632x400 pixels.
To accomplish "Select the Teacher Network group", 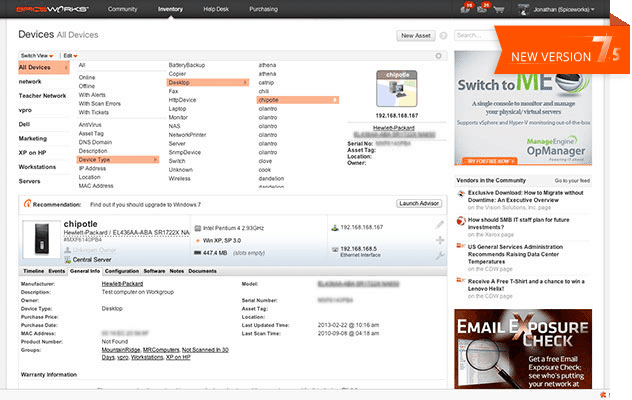I will [42, 96].
